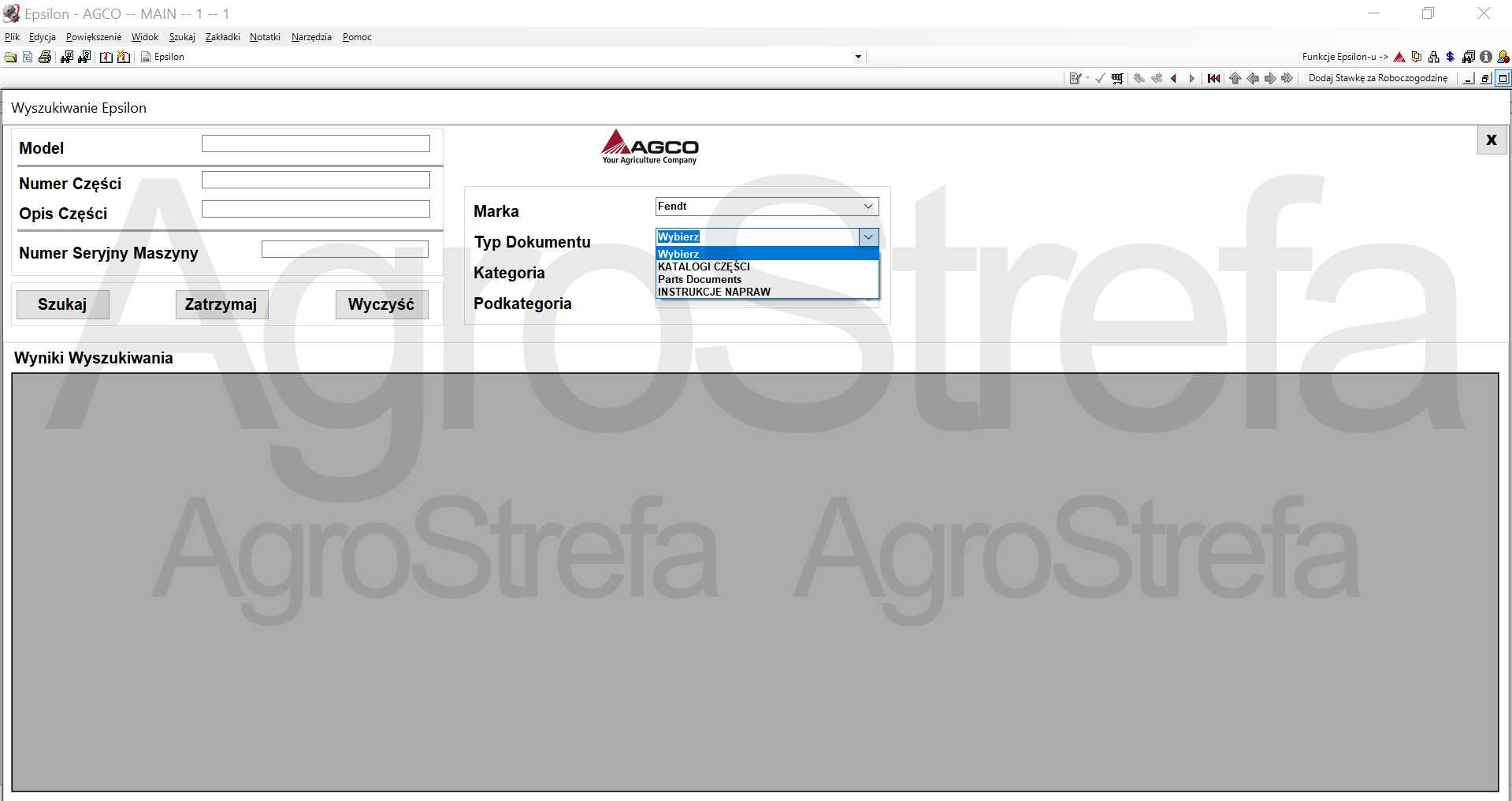Click the notes checklist icon

coord(1075,78)
